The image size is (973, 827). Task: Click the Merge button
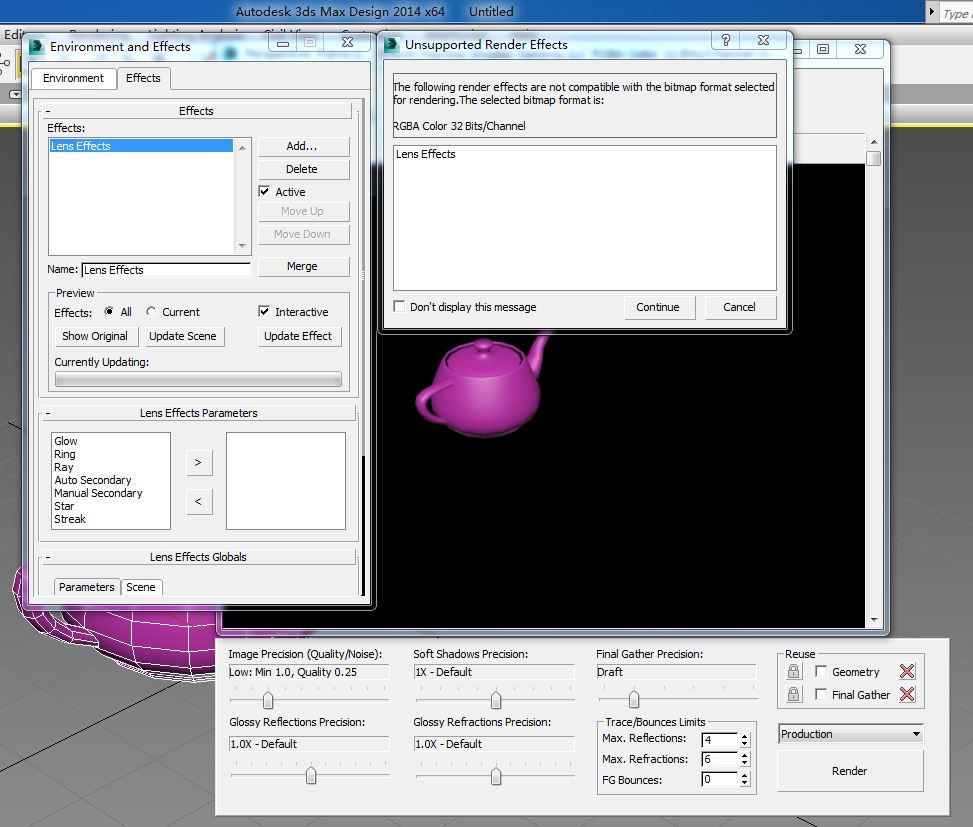coord(302,266)
